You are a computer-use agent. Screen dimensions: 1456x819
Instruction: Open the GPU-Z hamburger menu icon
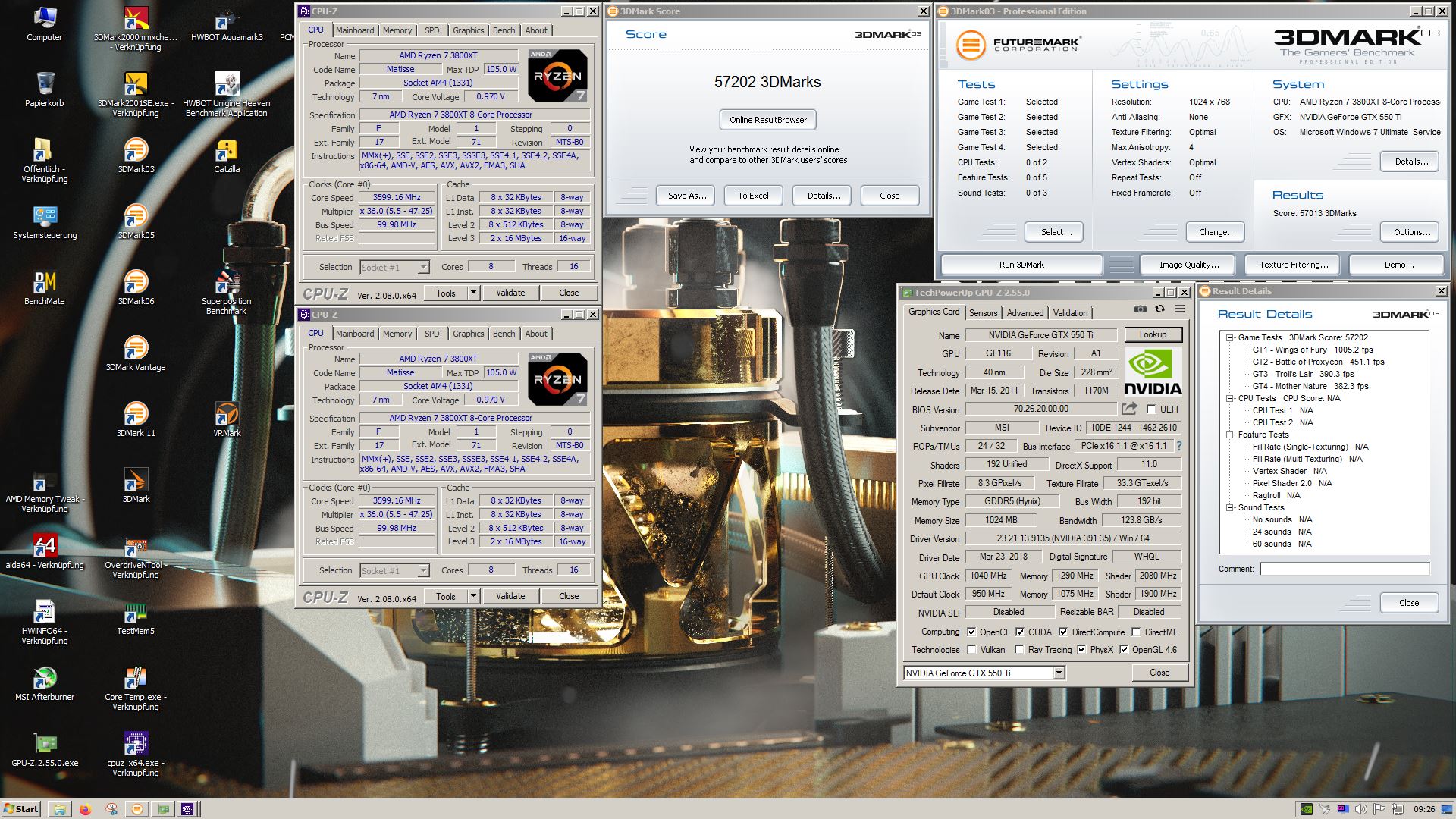tap(1179, 309)
